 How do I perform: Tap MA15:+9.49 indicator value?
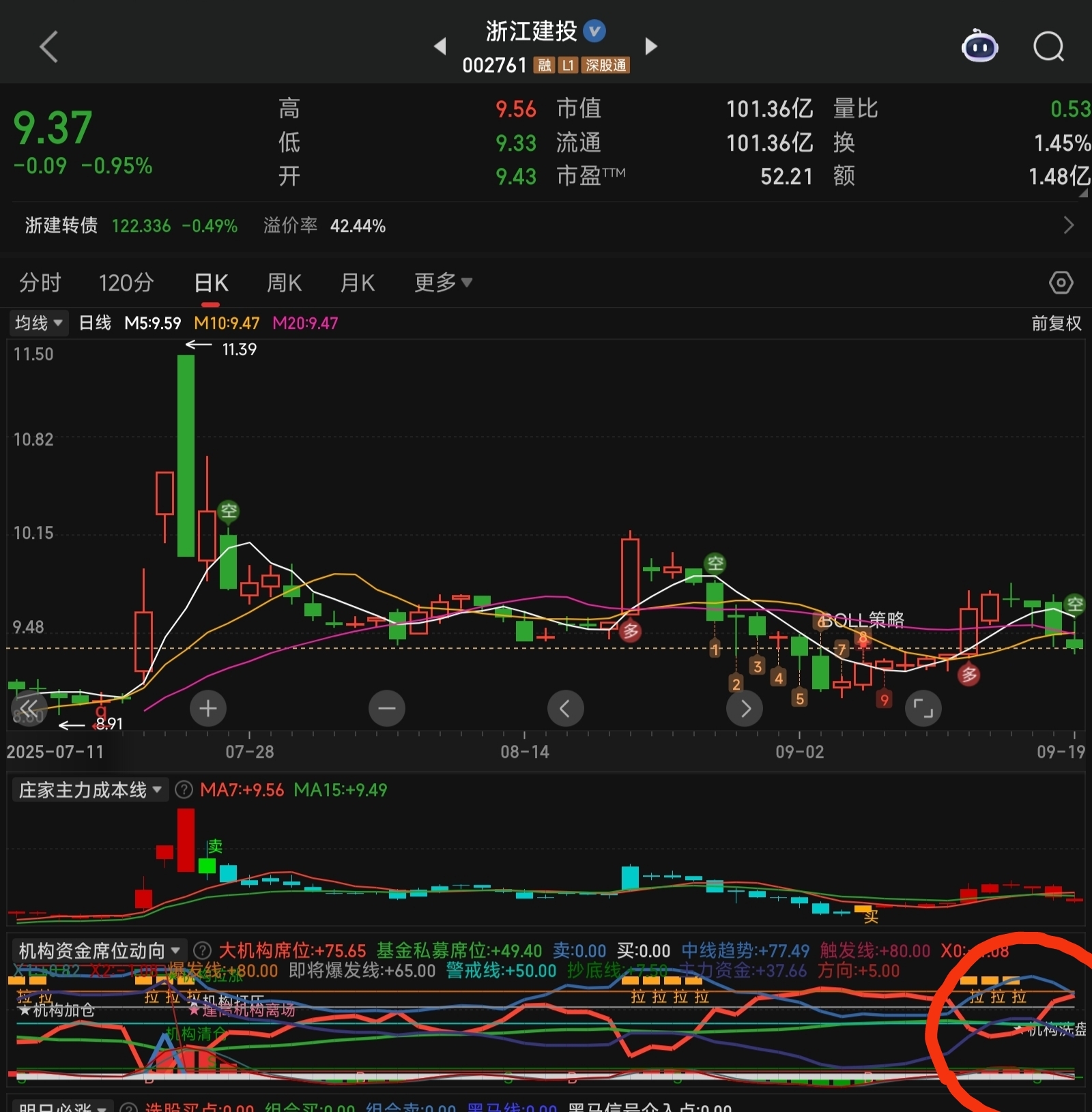point(340,790)
